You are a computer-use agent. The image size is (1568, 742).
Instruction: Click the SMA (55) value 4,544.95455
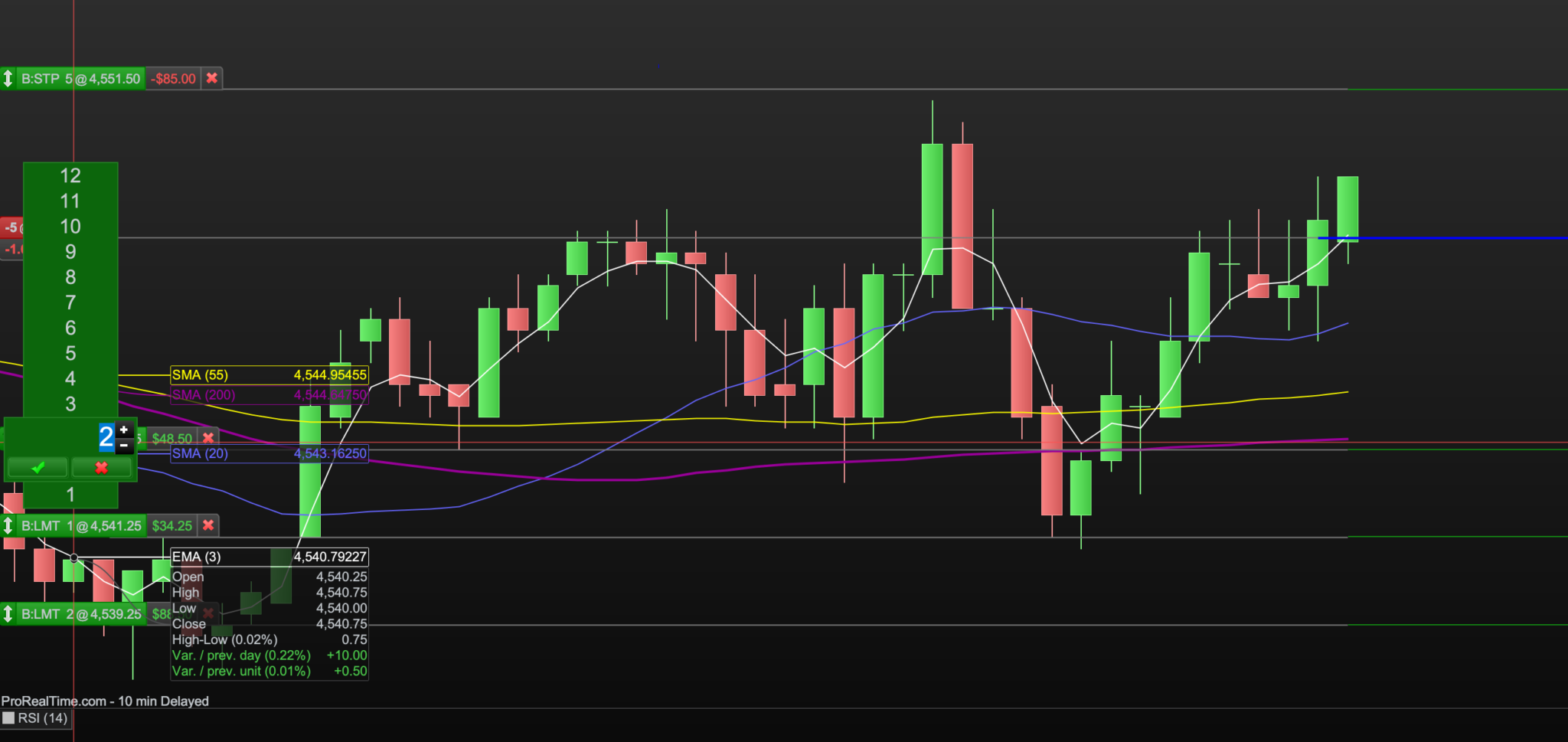pos(330,374)
